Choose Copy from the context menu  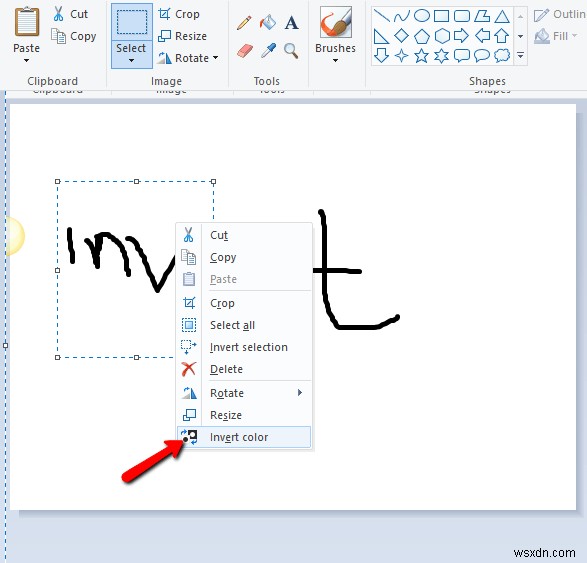point(244,257)
